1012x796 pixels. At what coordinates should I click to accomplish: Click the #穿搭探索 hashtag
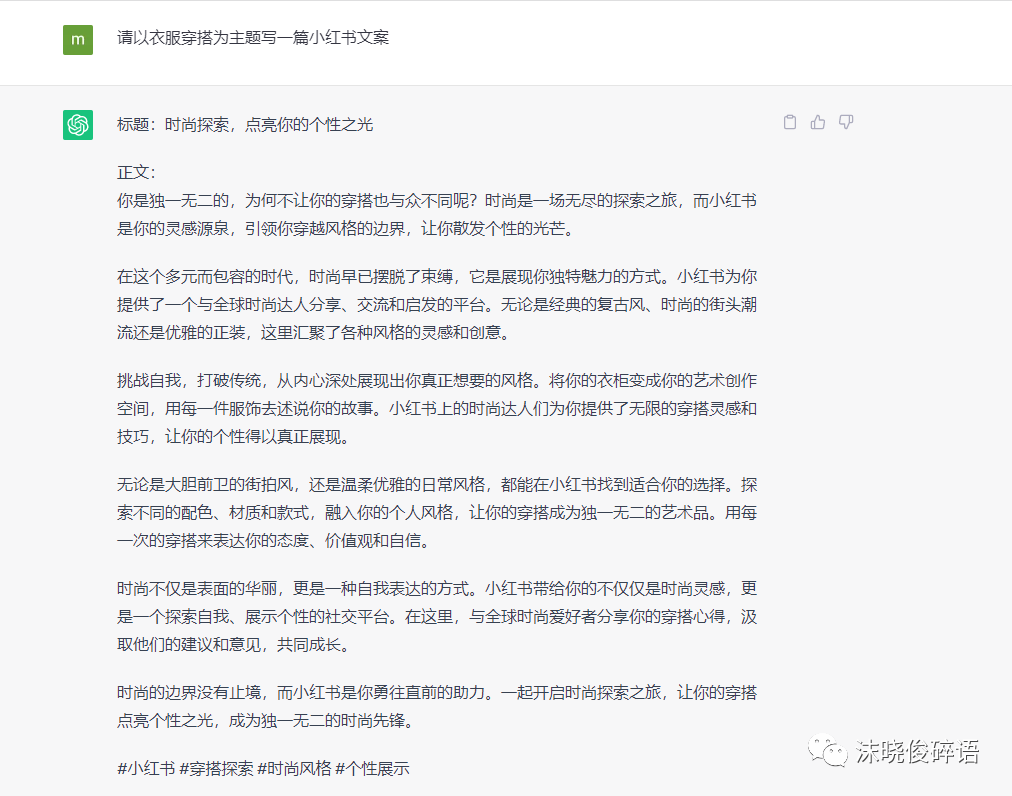[x=216, y=768]
